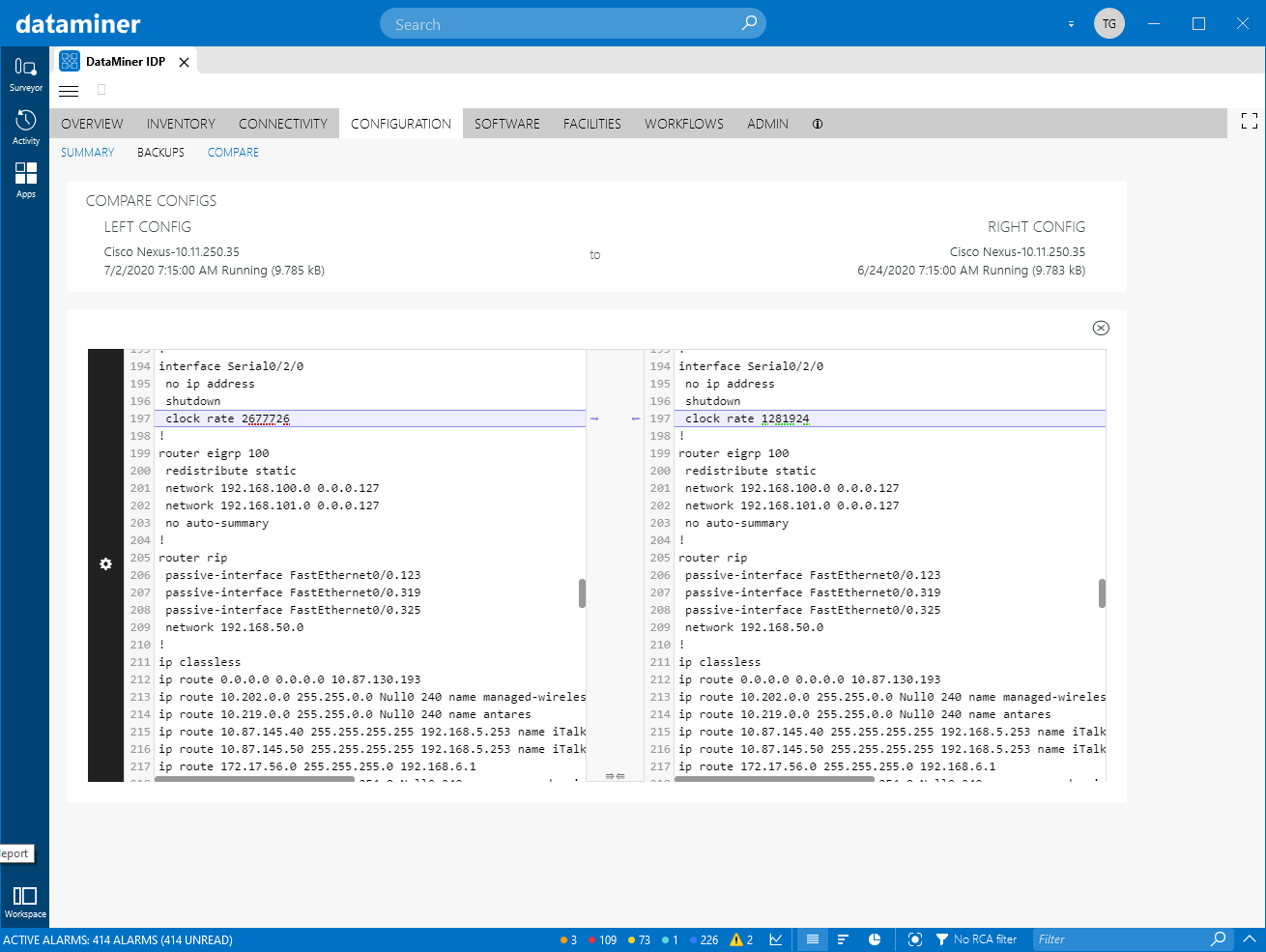Close the DataMiner IDP tab
The height and width of the screenshot is (952, 1266).
(184, 62)
